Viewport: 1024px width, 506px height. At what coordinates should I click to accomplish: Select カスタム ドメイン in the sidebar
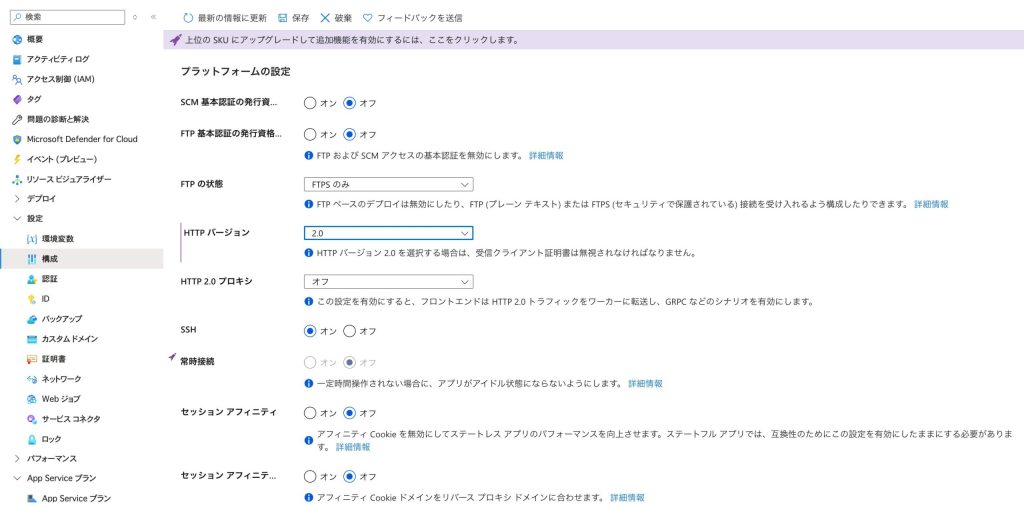point(69,339)
